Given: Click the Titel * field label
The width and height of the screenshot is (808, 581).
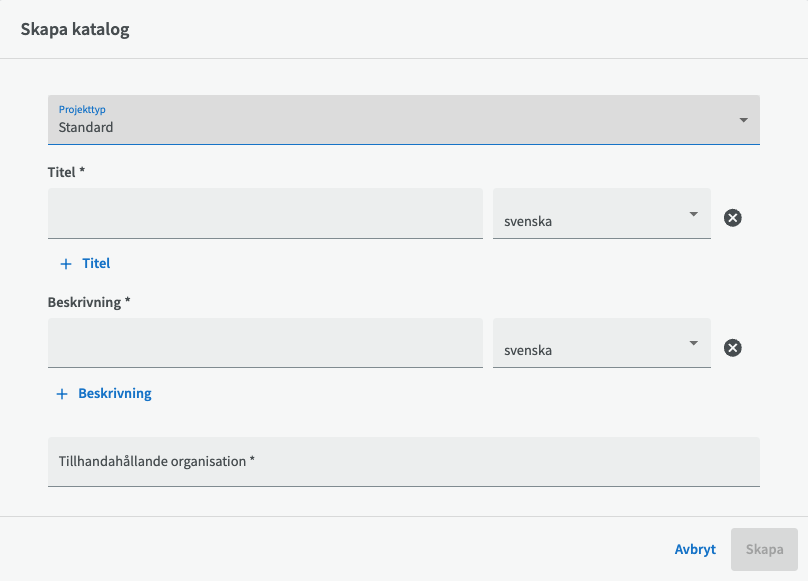Looking at the screenshot, I should tap(66, 172).
